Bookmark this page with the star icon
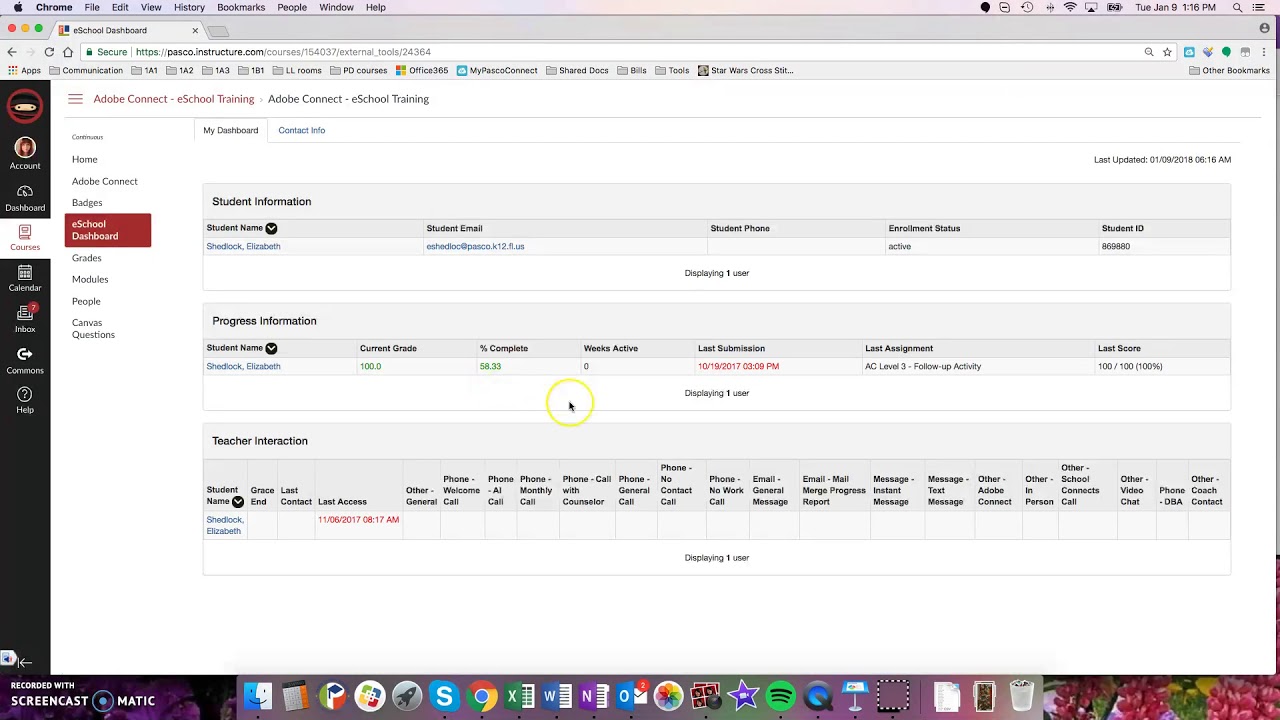Viewport: 1280px width, 720px height. tap(1167, 52)
